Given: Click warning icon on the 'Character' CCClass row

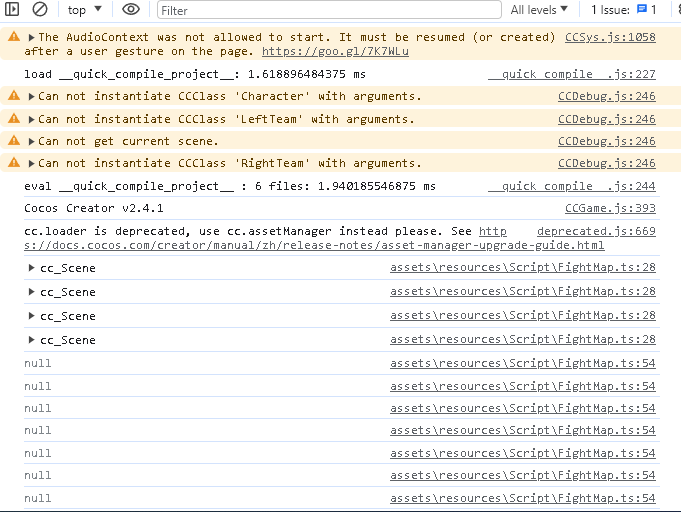Looking at the screenshot, I should tap(14, 97).
